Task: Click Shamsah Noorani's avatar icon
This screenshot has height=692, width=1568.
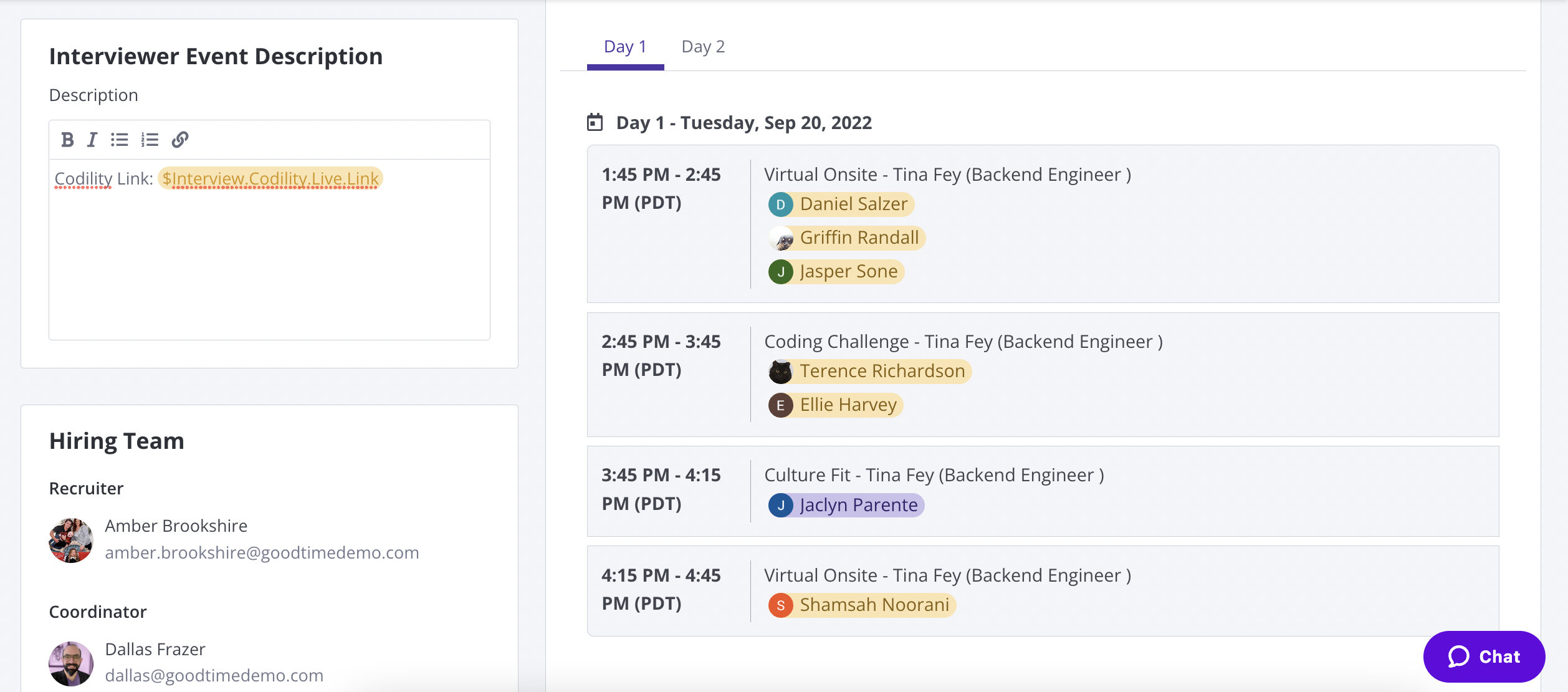Action: pos(780,605)
